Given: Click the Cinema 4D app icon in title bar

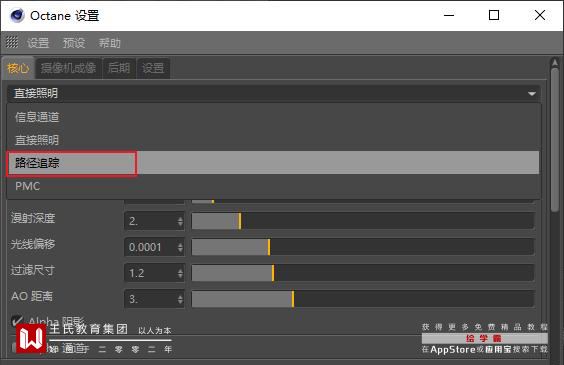Looking at the screenshot, I should pyautogui.click(x=17, y=15).
